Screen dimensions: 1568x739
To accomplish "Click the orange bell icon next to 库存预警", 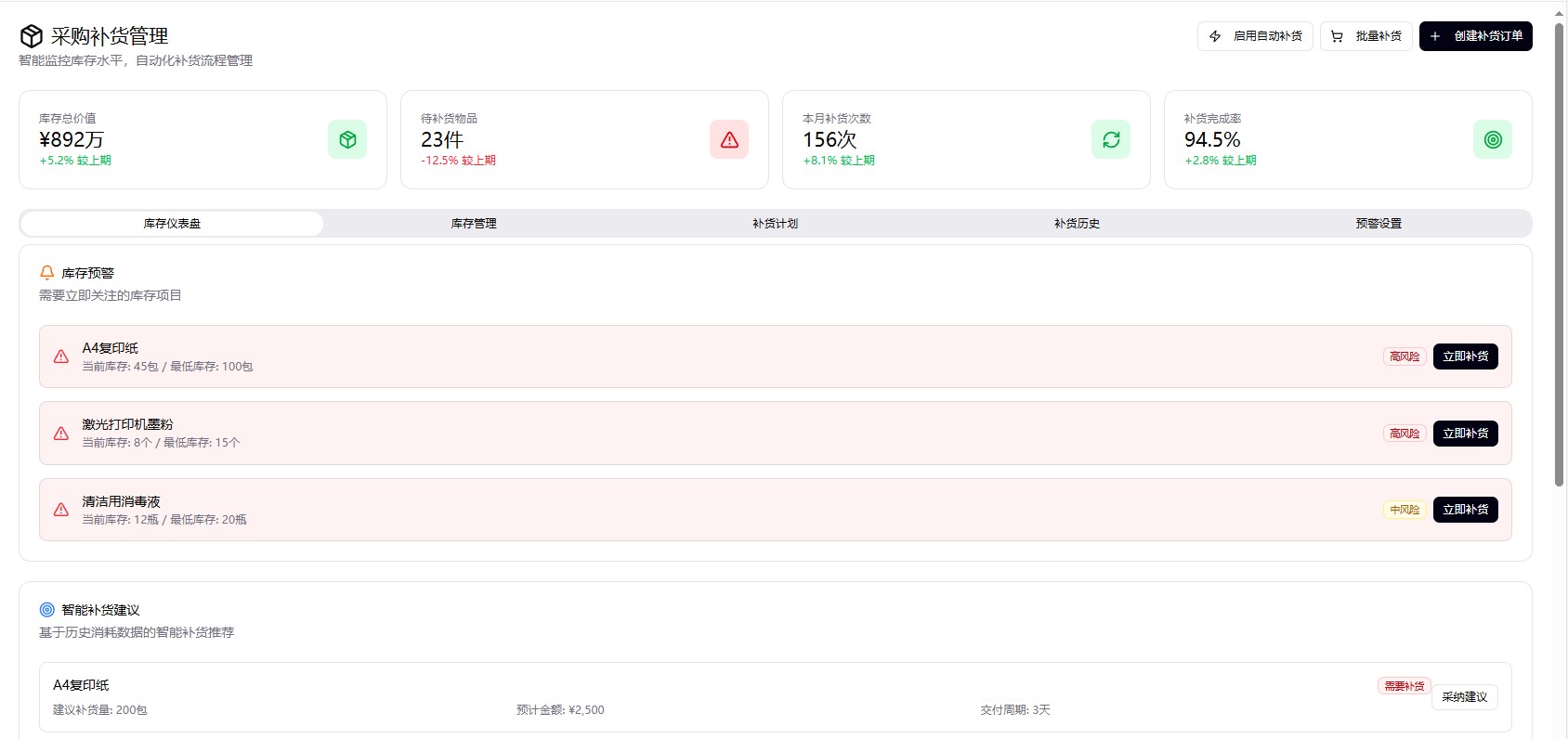I will [47, 273].
